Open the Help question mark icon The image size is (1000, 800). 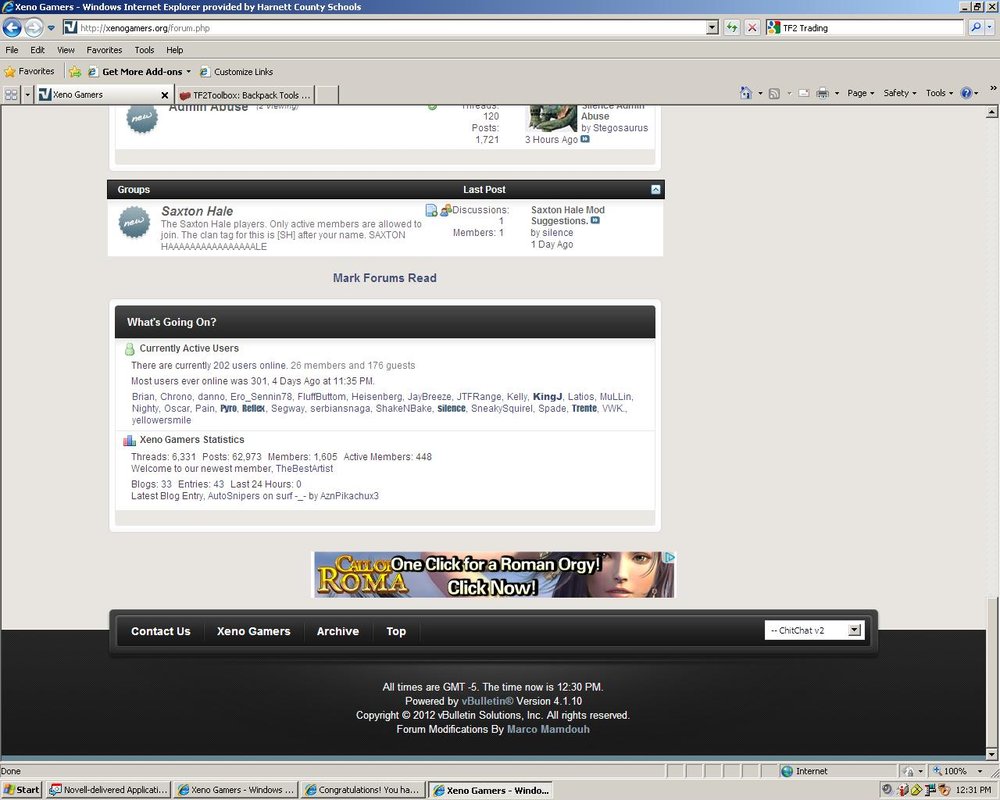966,93
